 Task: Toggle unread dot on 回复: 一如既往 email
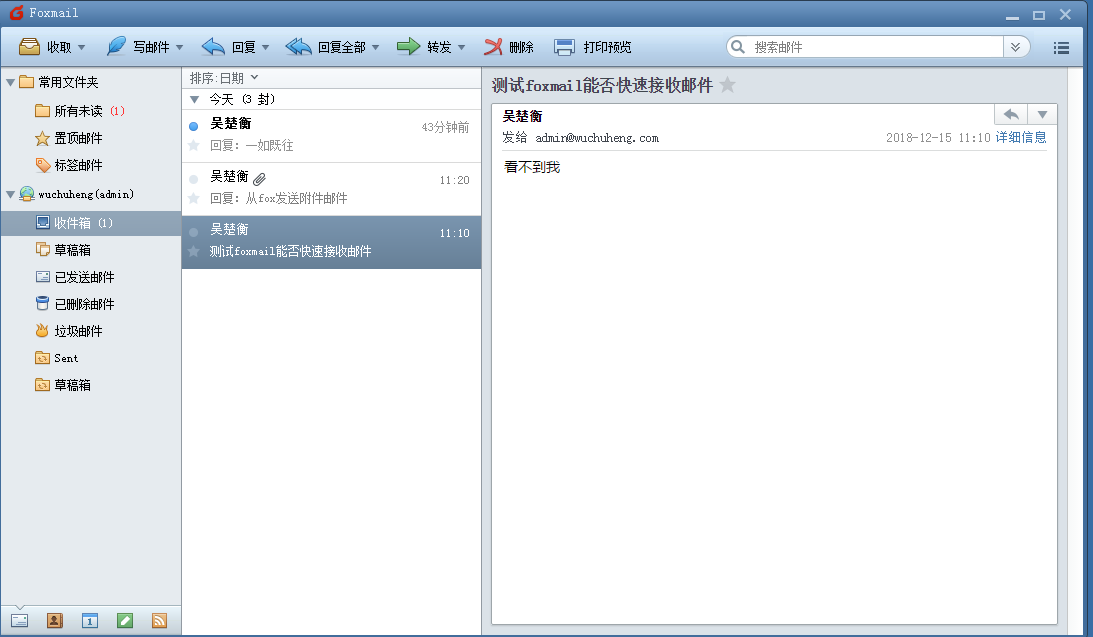pyautogui.click(x=194, y=126)
